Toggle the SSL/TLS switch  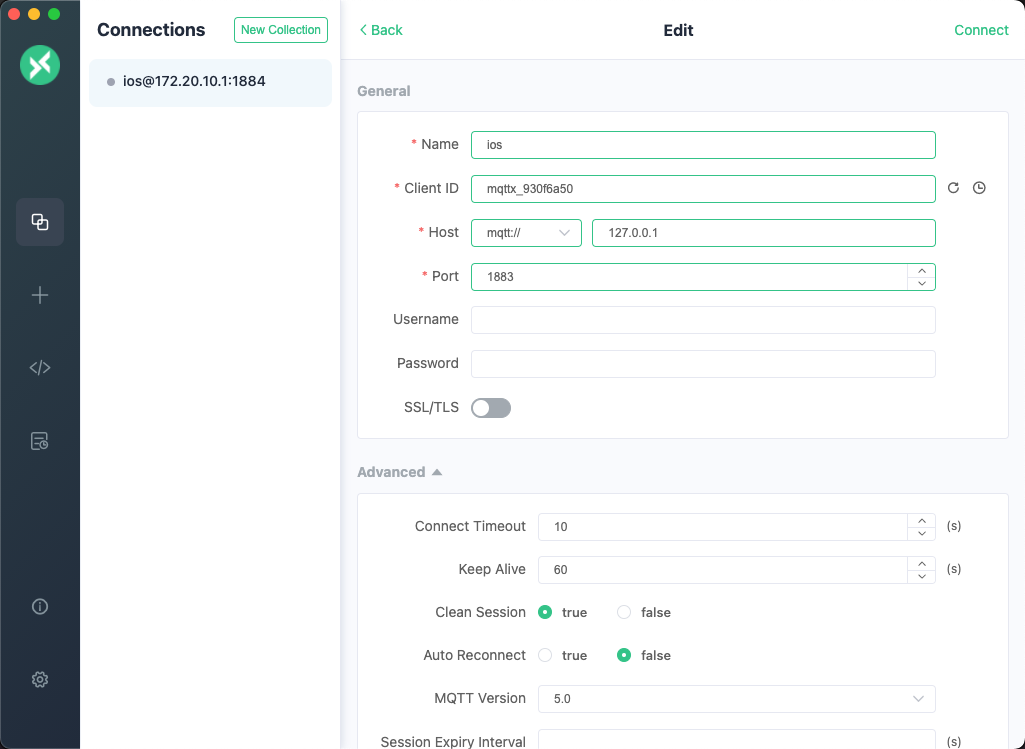click(x=491, y=408)
